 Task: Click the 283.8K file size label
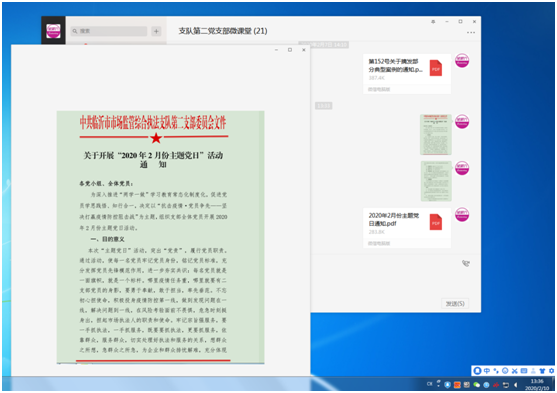[377, 232]
